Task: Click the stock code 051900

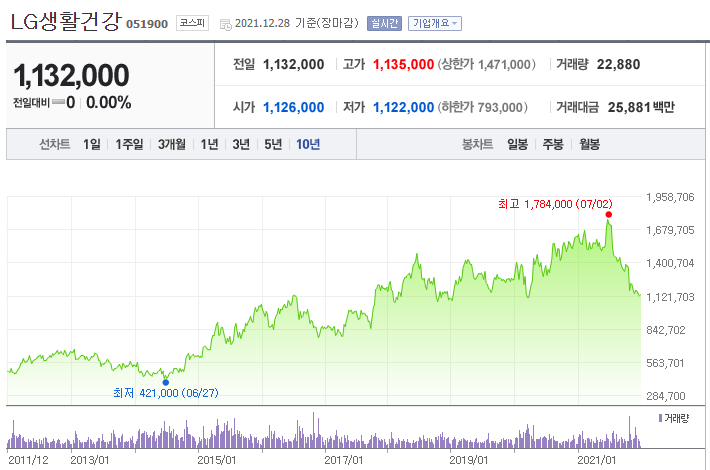Action: pos(147,24)
